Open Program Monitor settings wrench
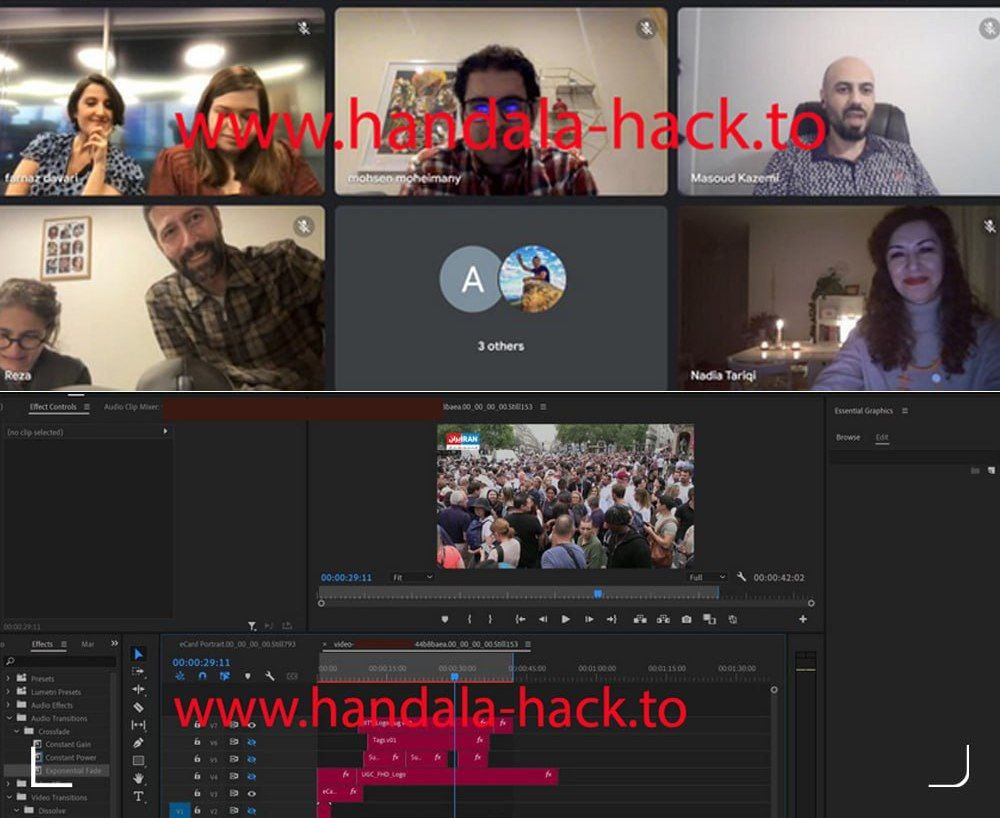 [x=741, y=577]
